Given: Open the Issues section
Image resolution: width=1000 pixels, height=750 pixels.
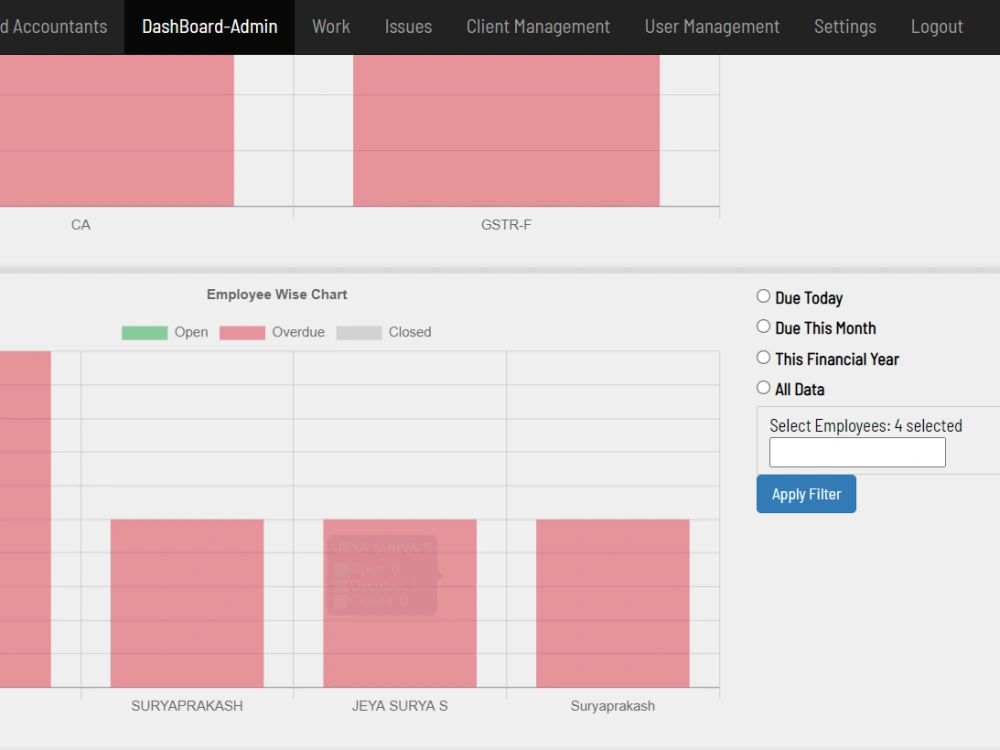Looking at the screenshot, I should tap(408, 27).
